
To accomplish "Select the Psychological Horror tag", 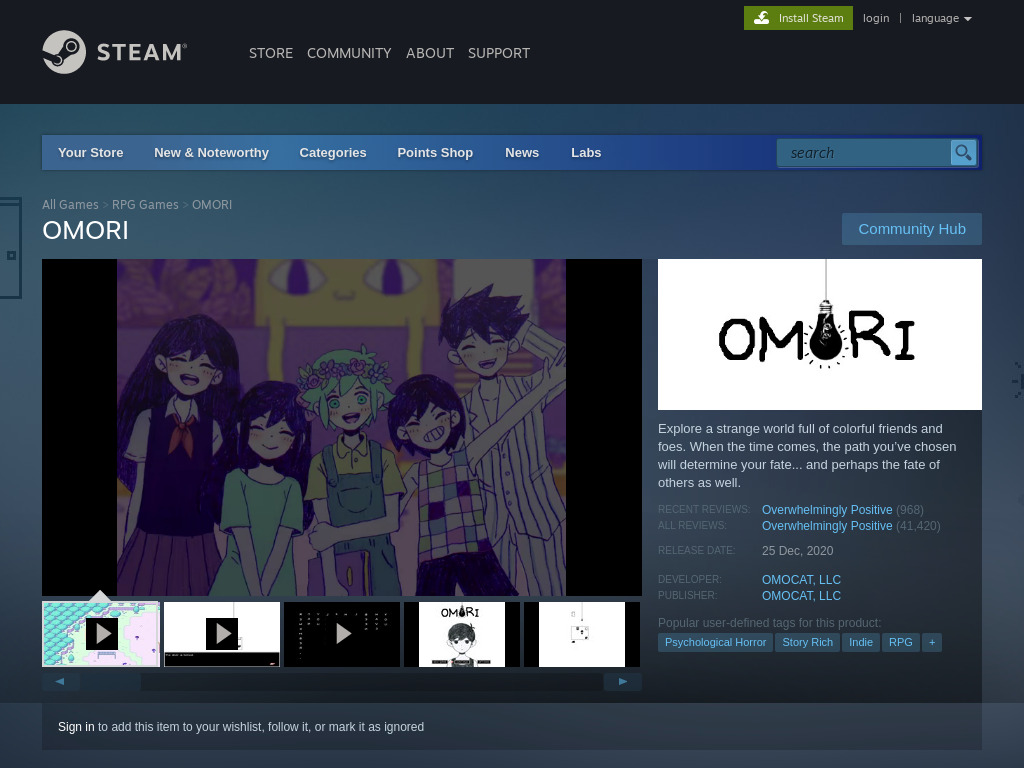I will 715,643.
